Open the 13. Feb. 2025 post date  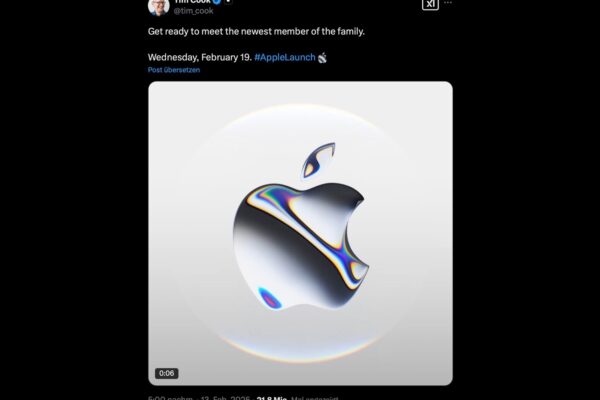tap(225, 398)
